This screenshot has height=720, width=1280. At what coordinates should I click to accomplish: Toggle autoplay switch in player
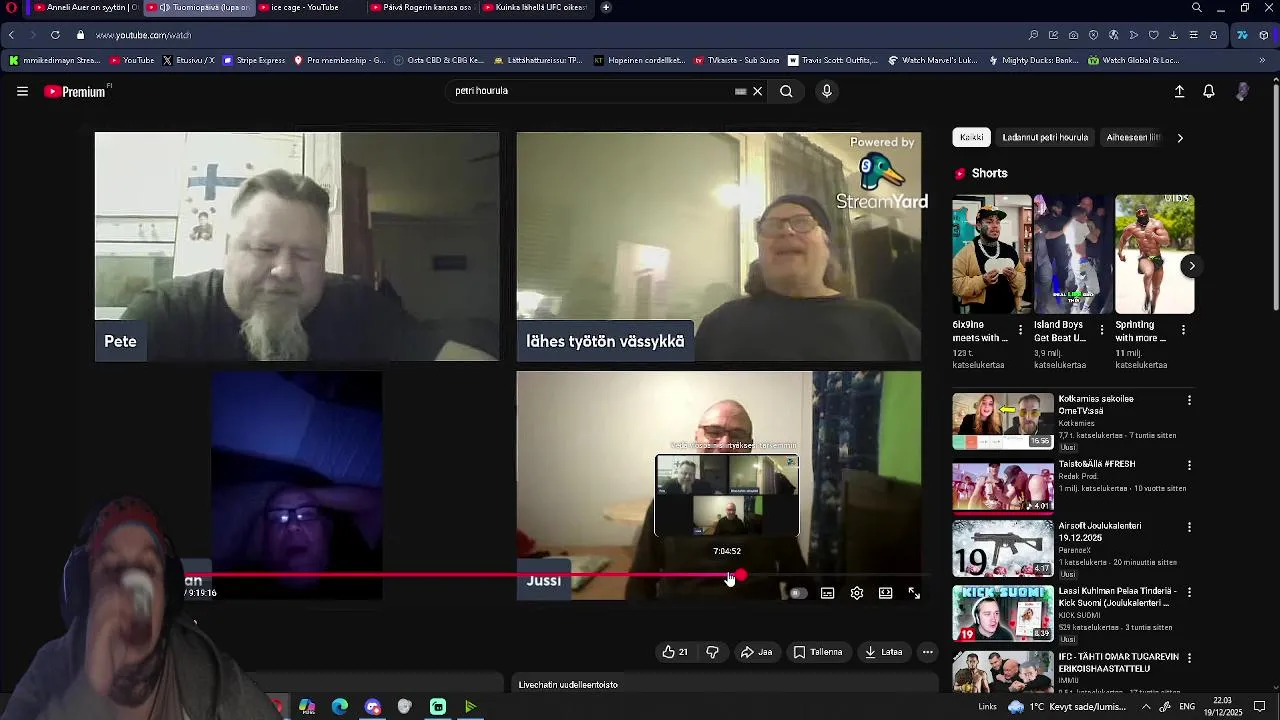pyautogui.click(x=797, y=593)
